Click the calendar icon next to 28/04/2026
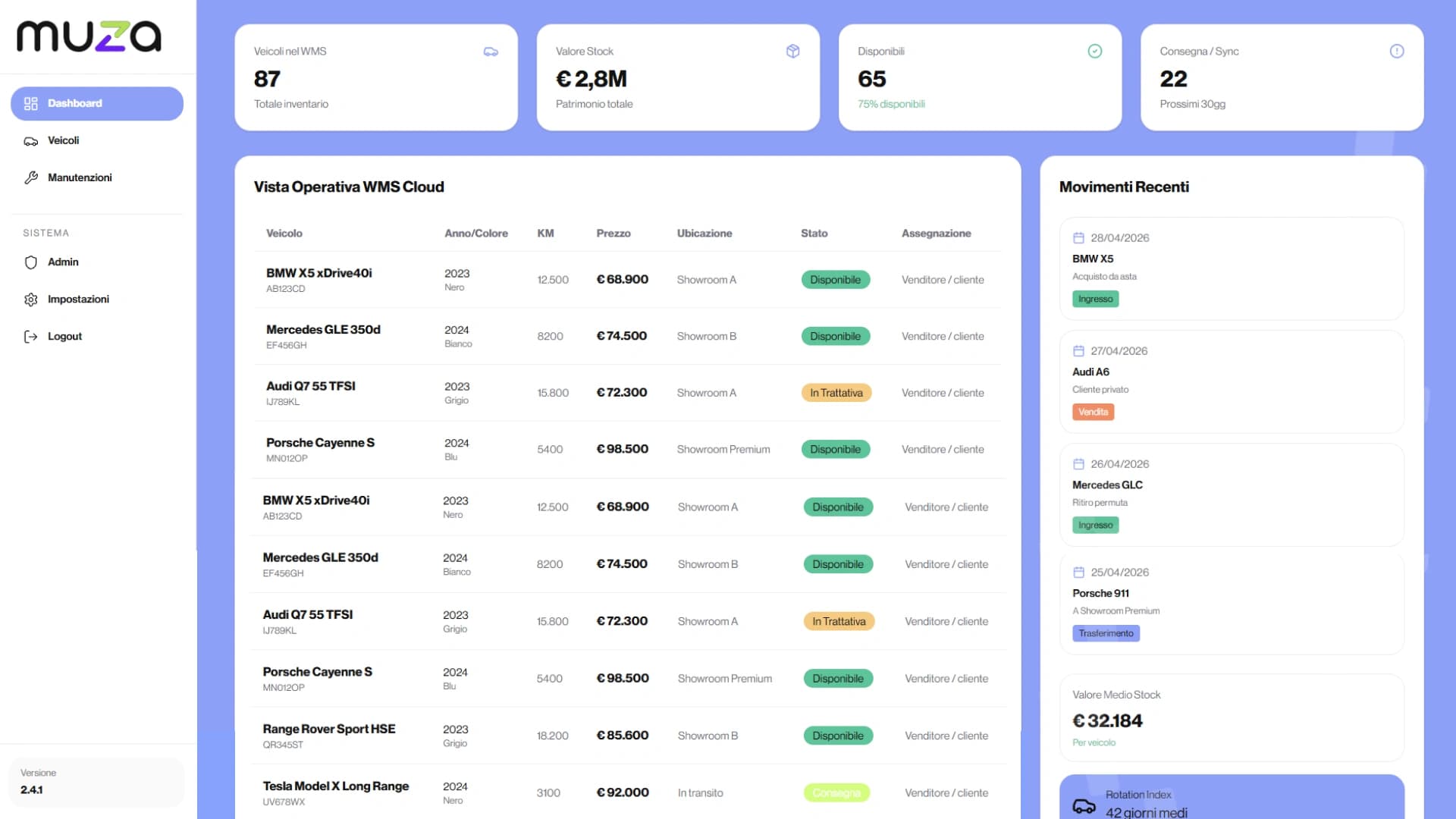 [x=1078, y=238]
